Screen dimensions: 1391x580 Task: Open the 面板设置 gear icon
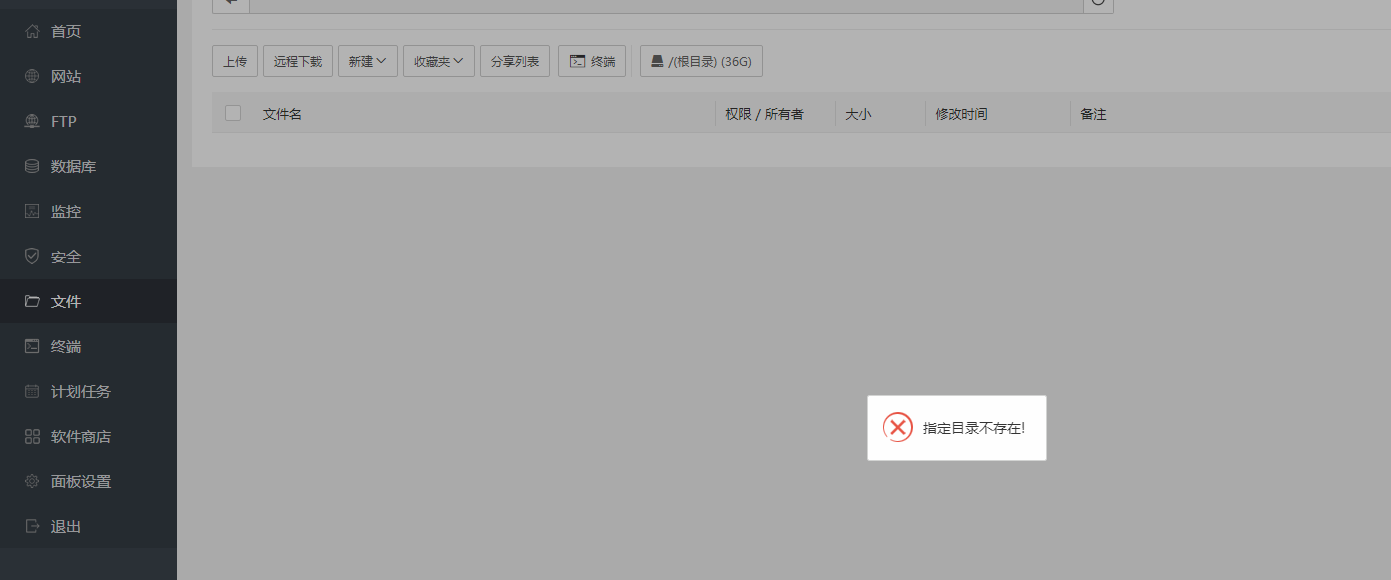pos(32,481)
